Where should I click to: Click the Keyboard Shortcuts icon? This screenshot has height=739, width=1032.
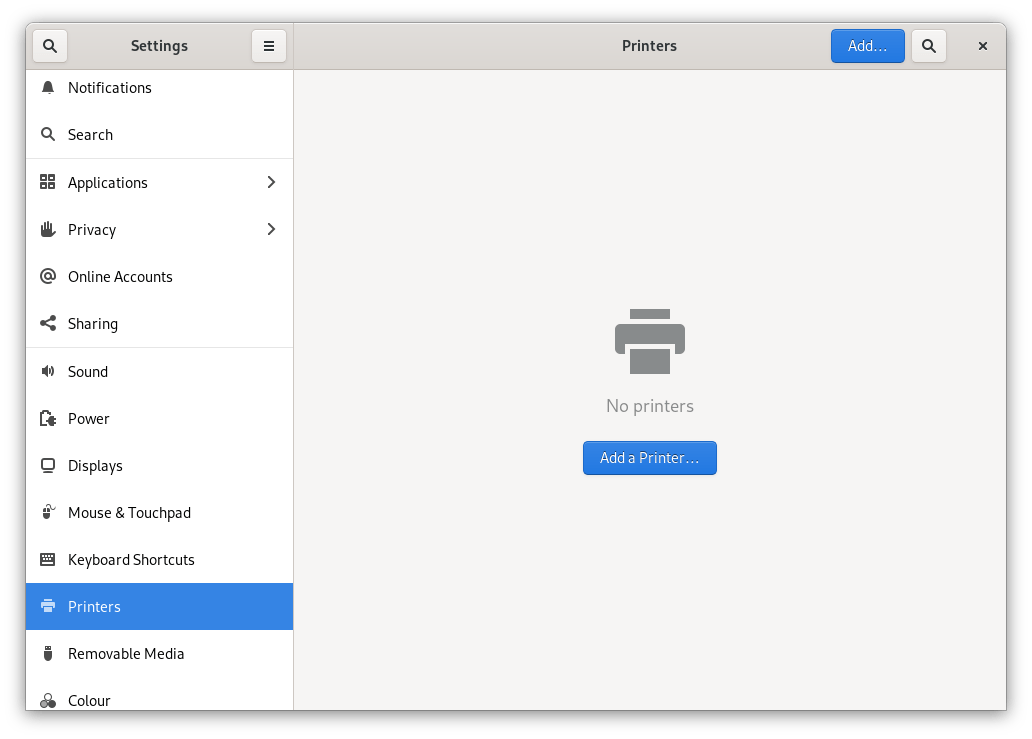point(48,559)
